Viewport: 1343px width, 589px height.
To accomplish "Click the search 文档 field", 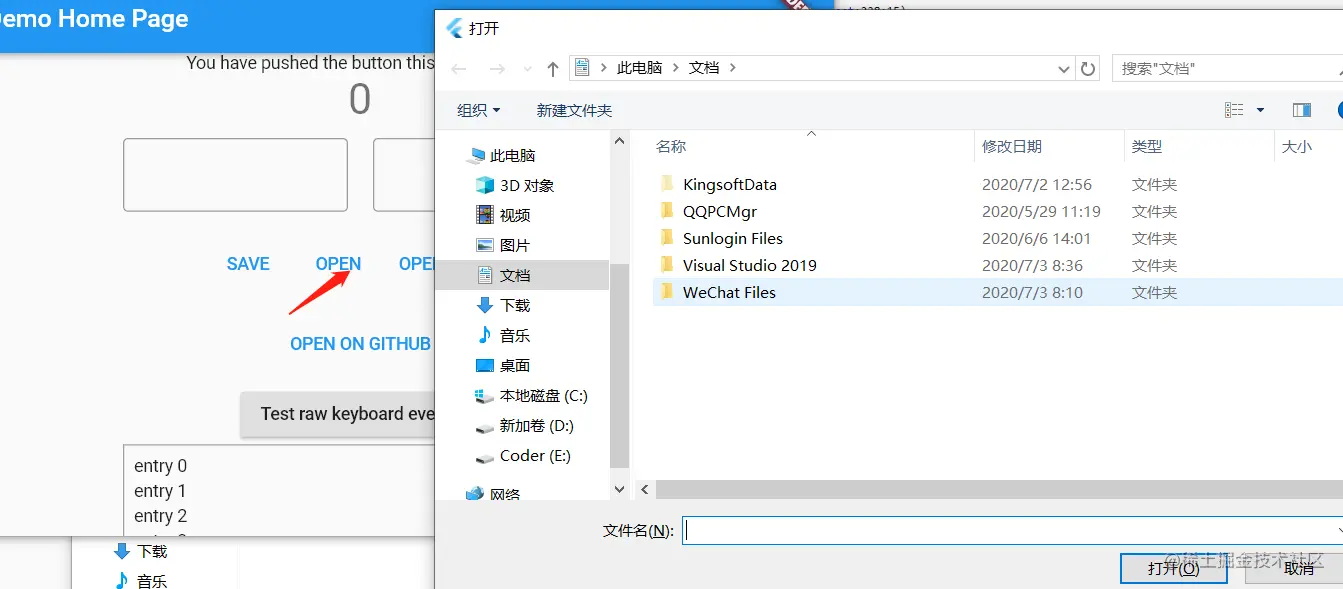I will point(1227,68).
